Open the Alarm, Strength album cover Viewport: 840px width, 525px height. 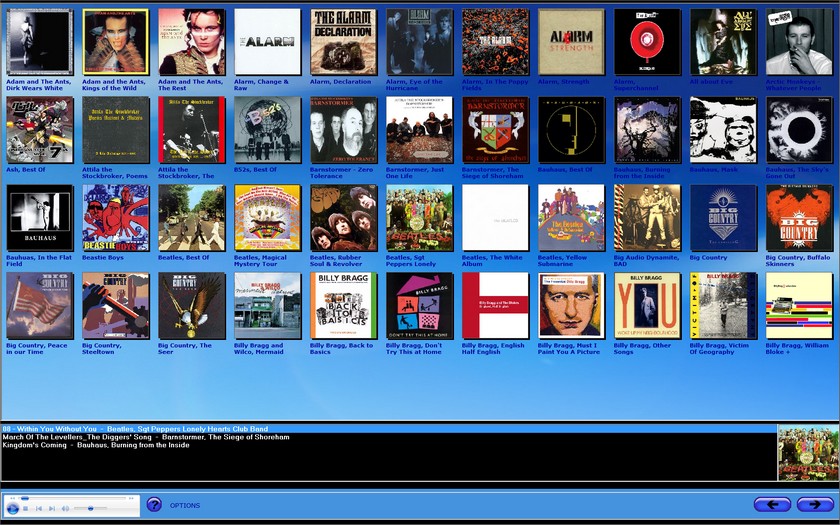point(572,42)
